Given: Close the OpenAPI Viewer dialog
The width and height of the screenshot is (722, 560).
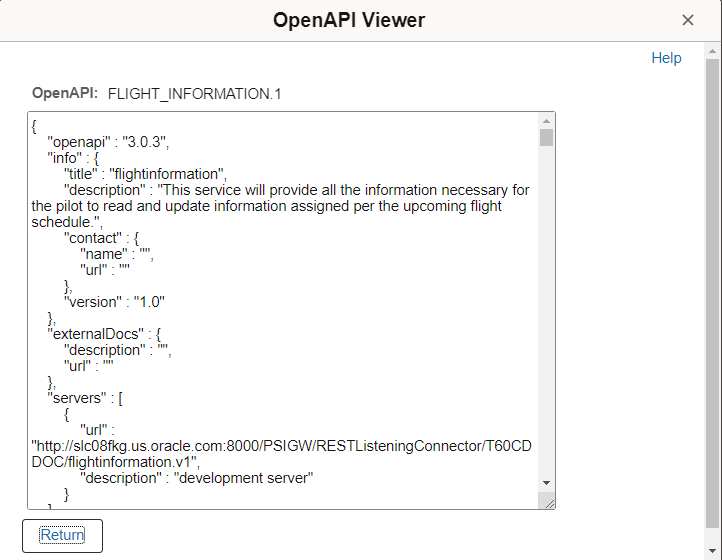Looking at the screenshot, I should point(687,20).
